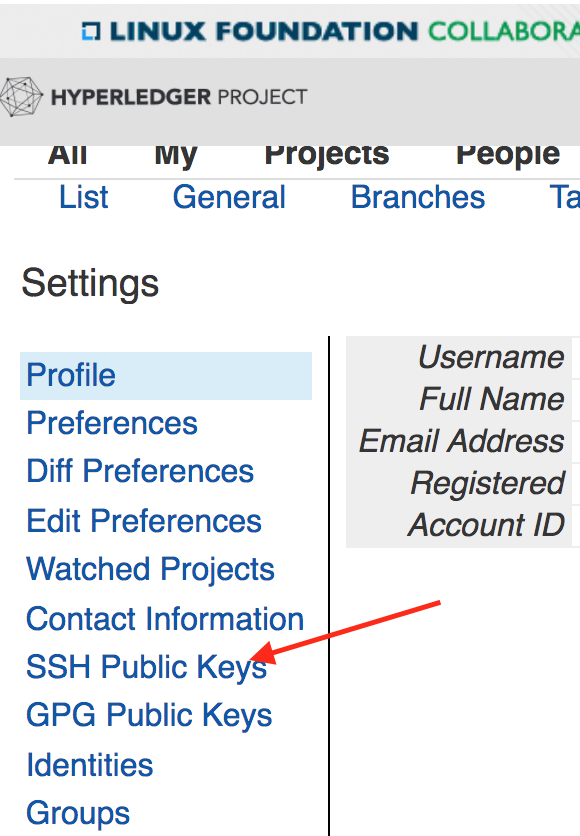Open the All top menu

click(x=67, y=155)
